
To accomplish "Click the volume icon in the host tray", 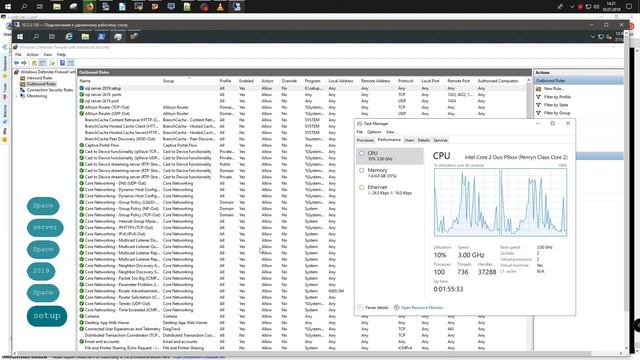I will pos(596,7).
